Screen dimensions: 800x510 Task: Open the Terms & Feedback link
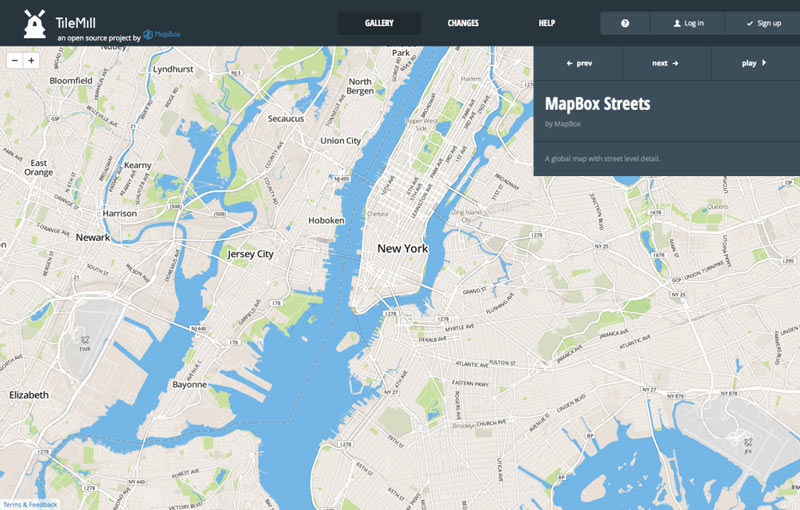[30, 504]
